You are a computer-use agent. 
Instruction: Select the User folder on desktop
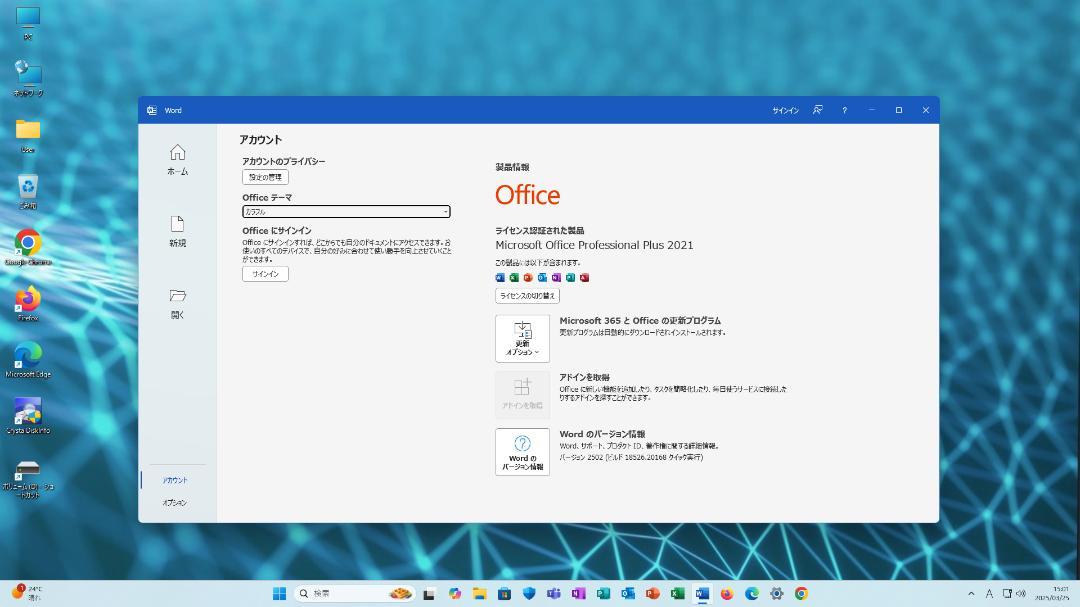28,135
